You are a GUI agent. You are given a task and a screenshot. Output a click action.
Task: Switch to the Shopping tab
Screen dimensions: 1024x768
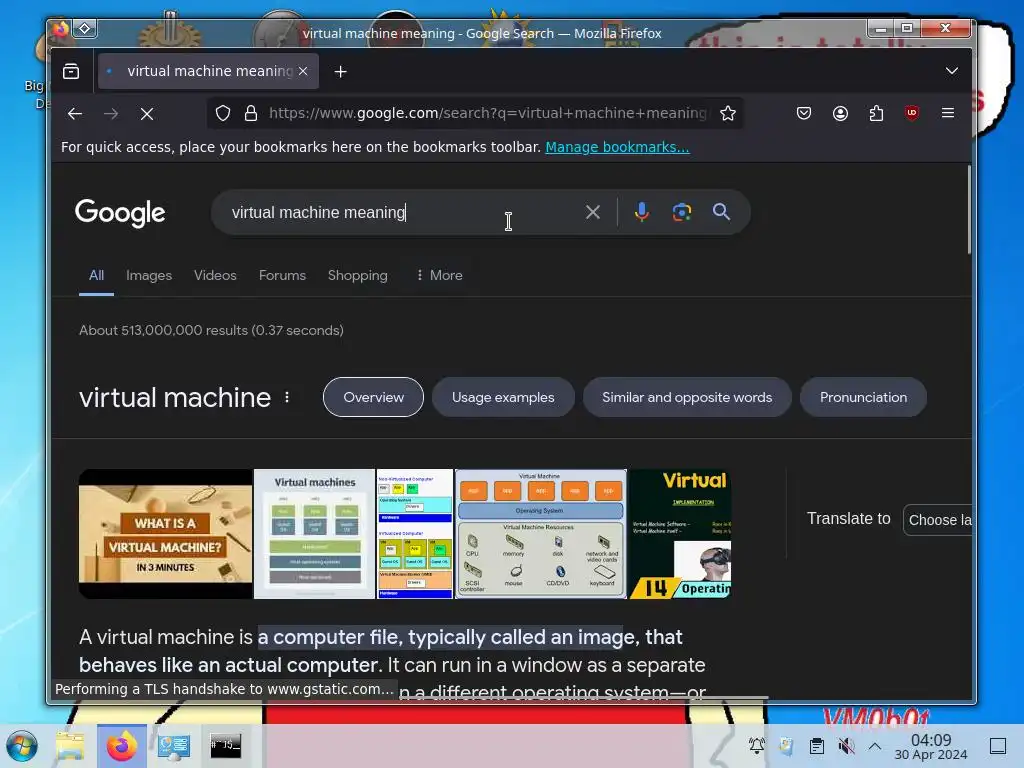(x=357, y=276)
